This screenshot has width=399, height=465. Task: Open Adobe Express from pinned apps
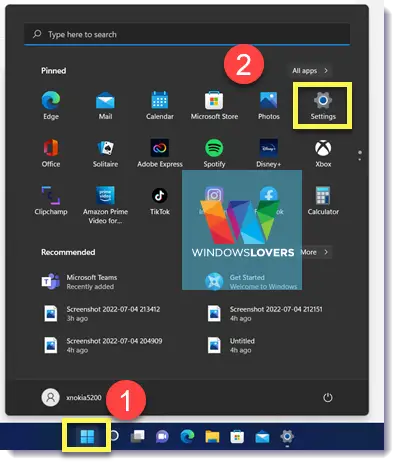click(x=160, y=154)
